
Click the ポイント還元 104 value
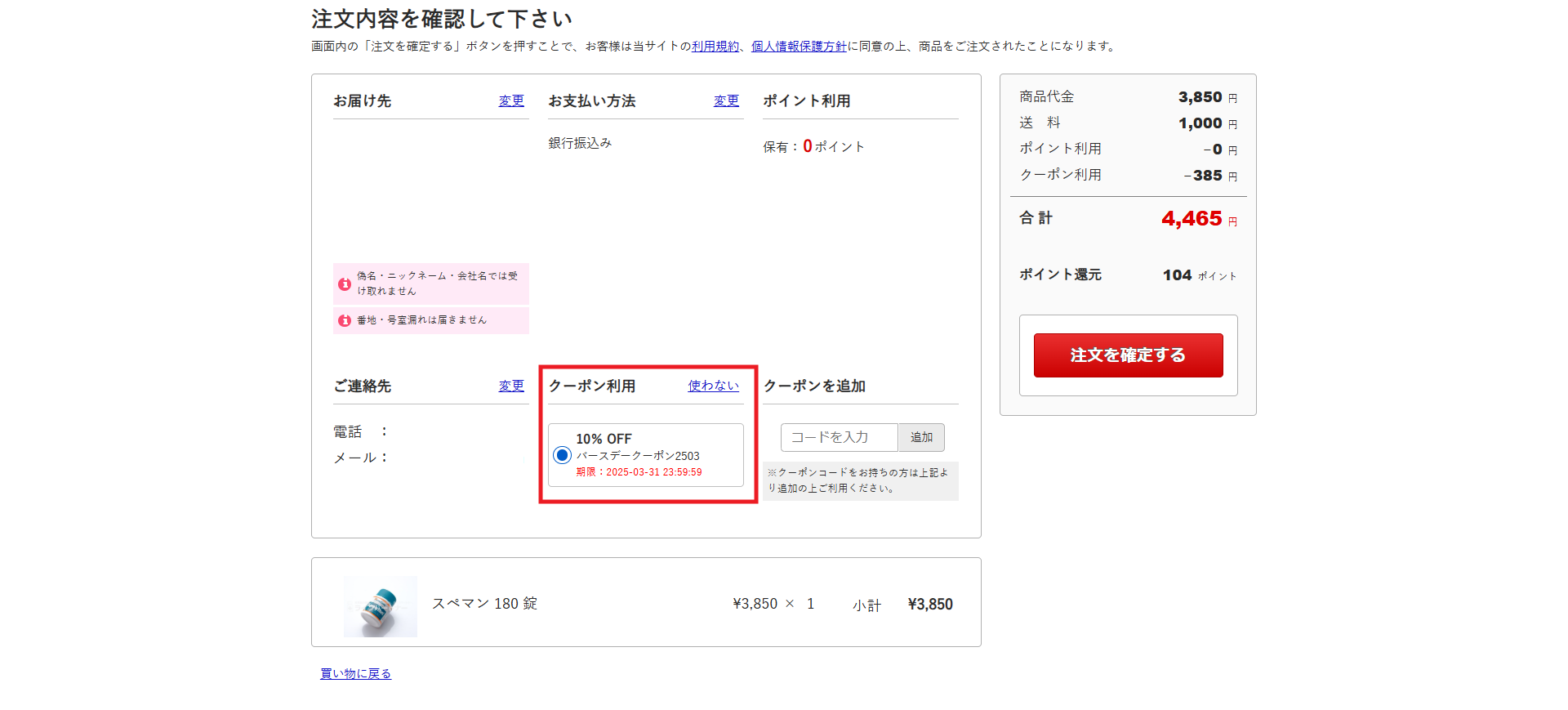coord(1177,275)
